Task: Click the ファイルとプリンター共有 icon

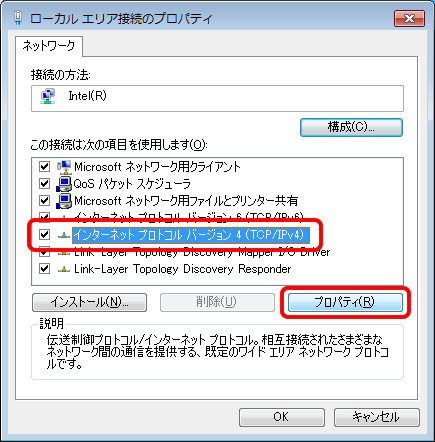Action: pyautogui.click(x=64, y=201)
